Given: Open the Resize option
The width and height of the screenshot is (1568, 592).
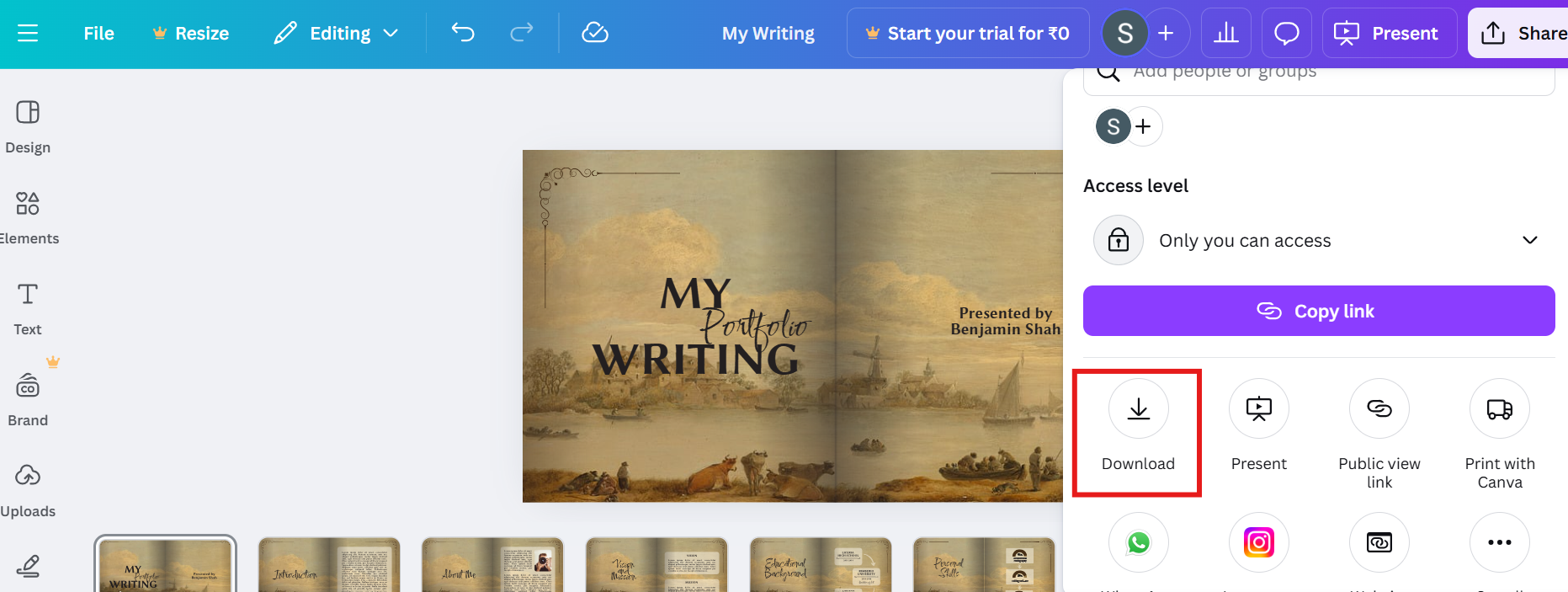Looking at the screenshot, I should 190,33.
